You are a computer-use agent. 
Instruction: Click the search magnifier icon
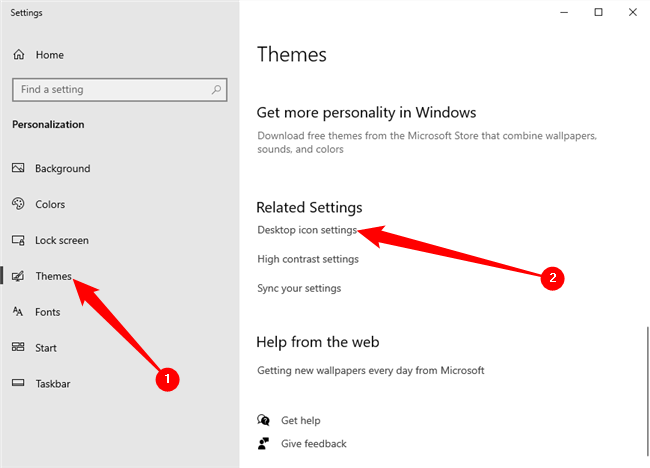click(x=216, y=90)
